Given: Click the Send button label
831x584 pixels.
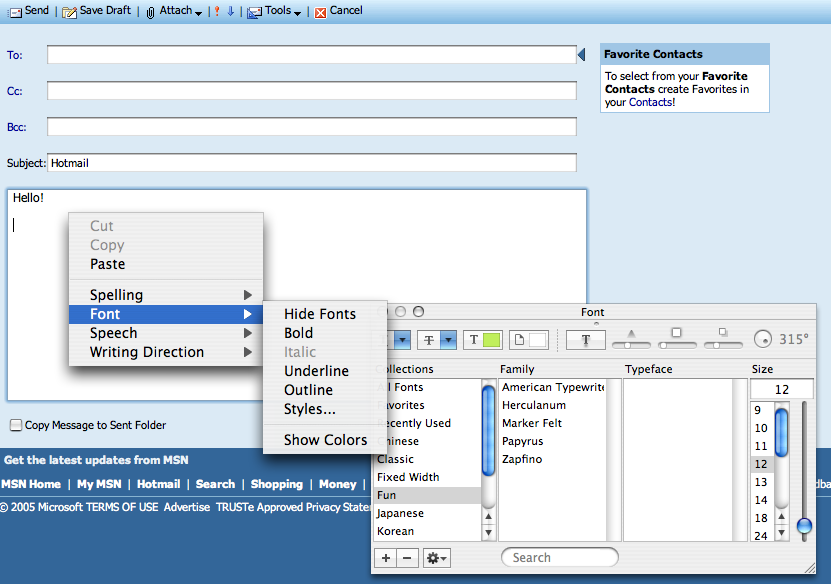Looking at the screenshot, I should 37,10.
